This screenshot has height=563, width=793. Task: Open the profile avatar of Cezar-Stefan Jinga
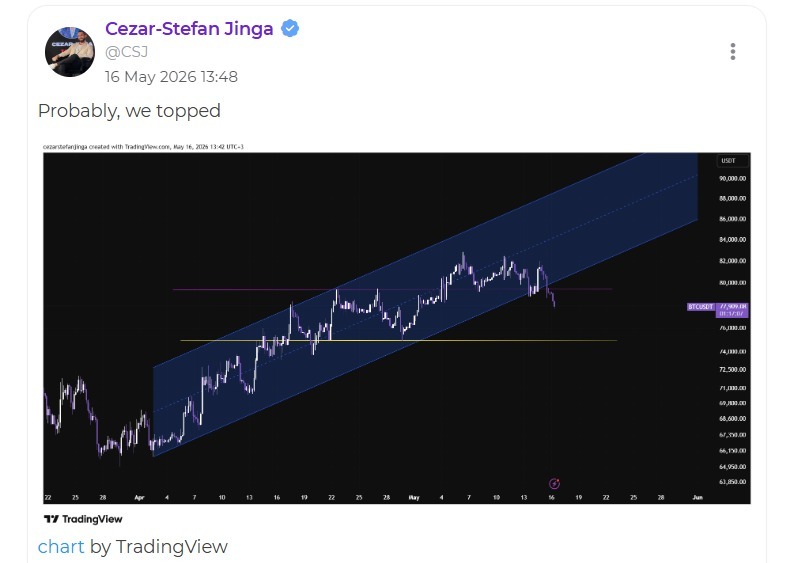click(x=70, y=52)
